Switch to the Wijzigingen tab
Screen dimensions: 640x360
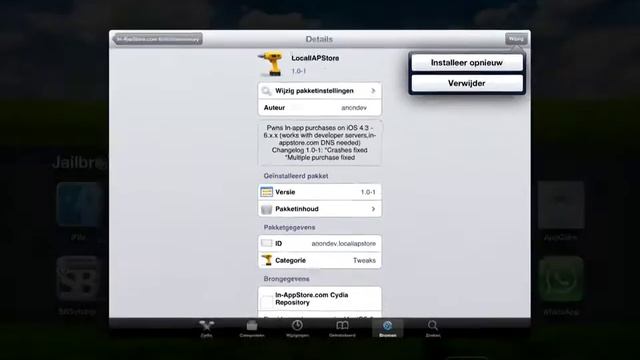297,329
